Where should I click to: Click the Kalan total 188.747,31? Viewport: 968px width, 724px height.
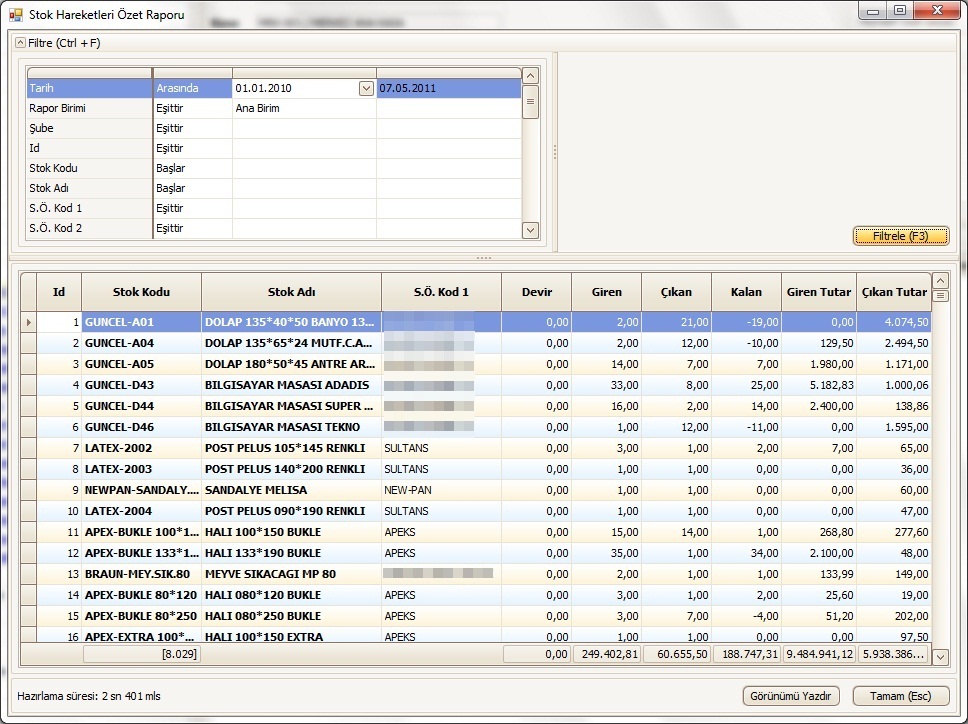[746, 654]
